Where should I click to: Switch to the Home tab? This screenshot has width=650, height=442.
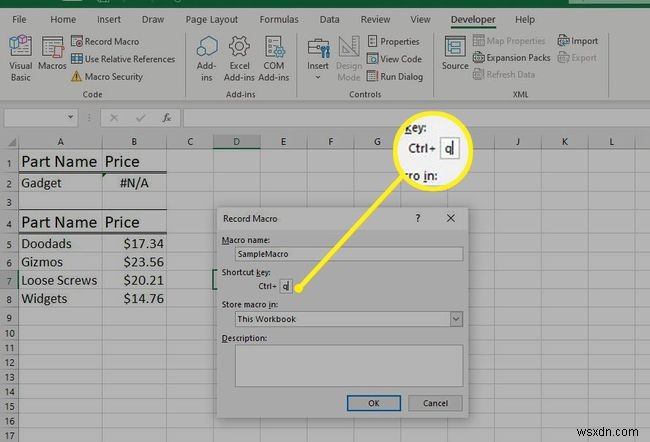(63, 19)
